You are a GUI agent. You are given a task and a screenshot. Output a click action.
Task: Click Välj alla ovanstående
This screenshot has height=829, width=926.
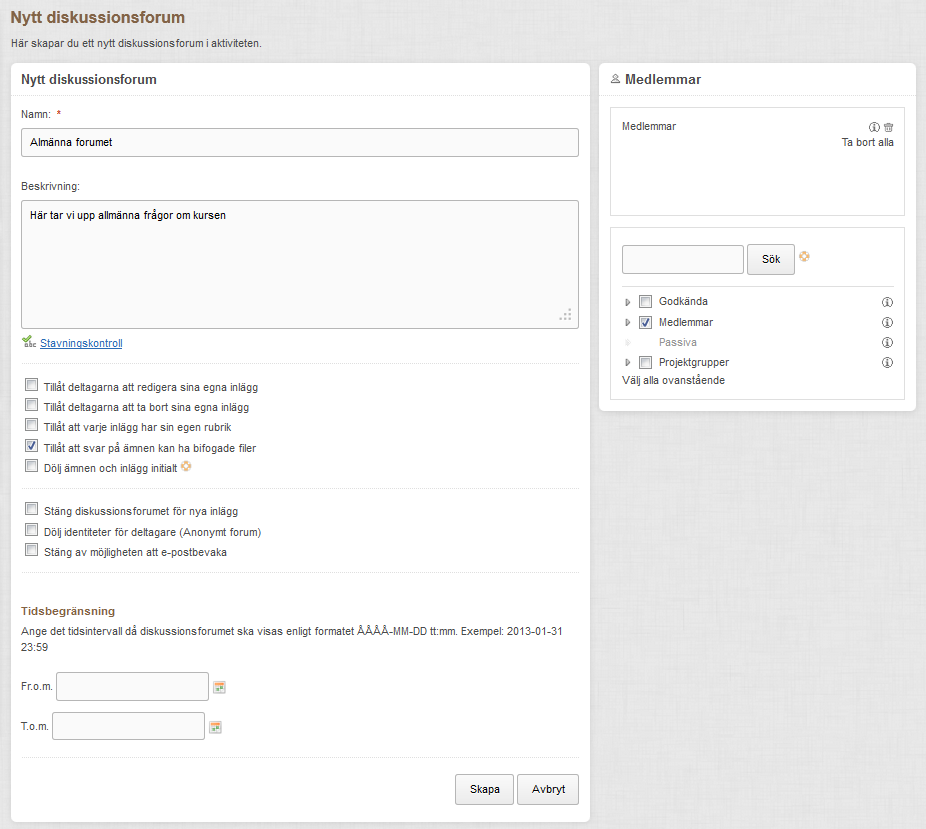click(x=673, y=380)
